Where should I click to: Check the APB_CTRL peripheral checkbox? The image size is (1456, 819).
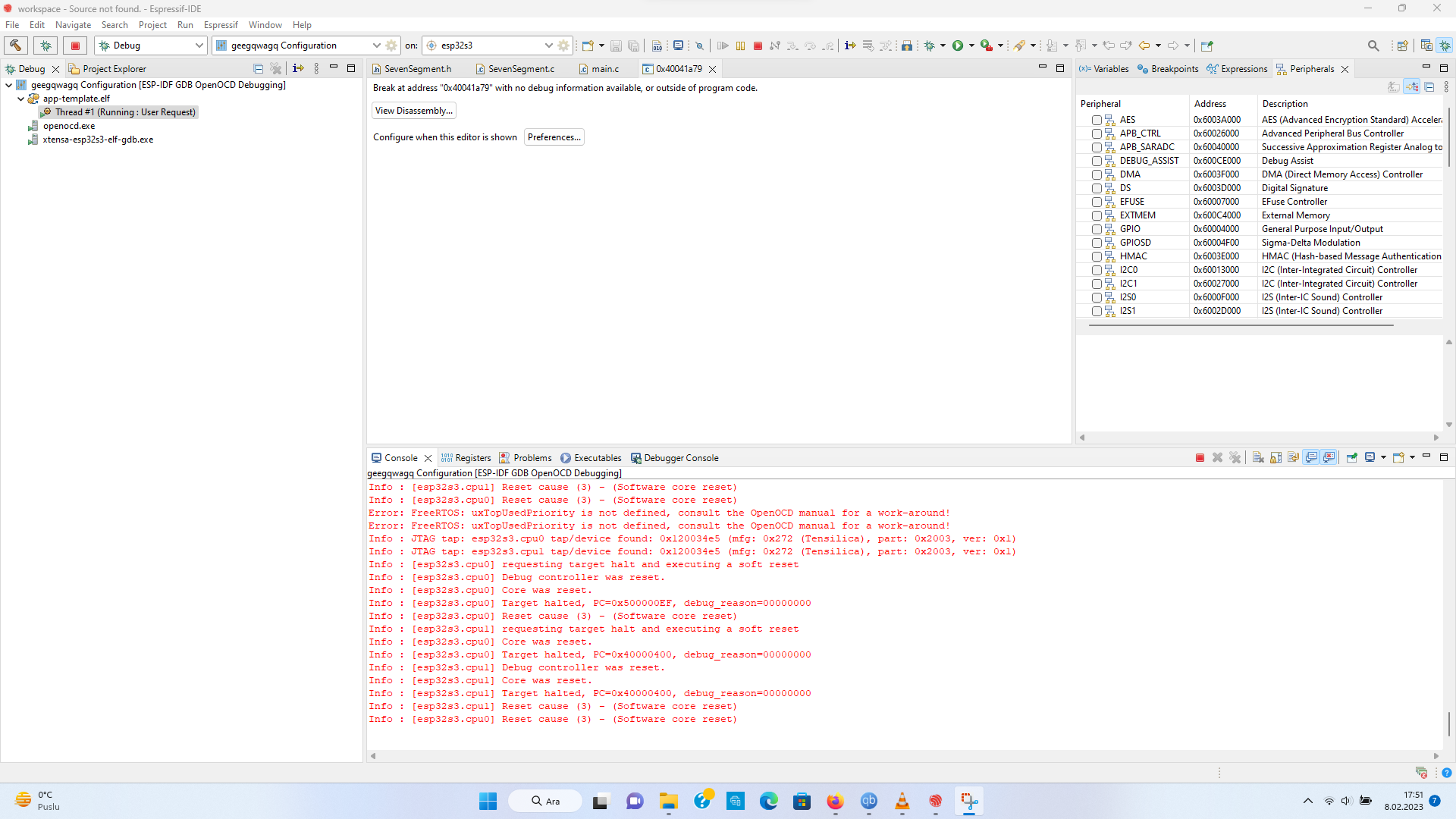pyautogui.click(x=1097, y=133)
